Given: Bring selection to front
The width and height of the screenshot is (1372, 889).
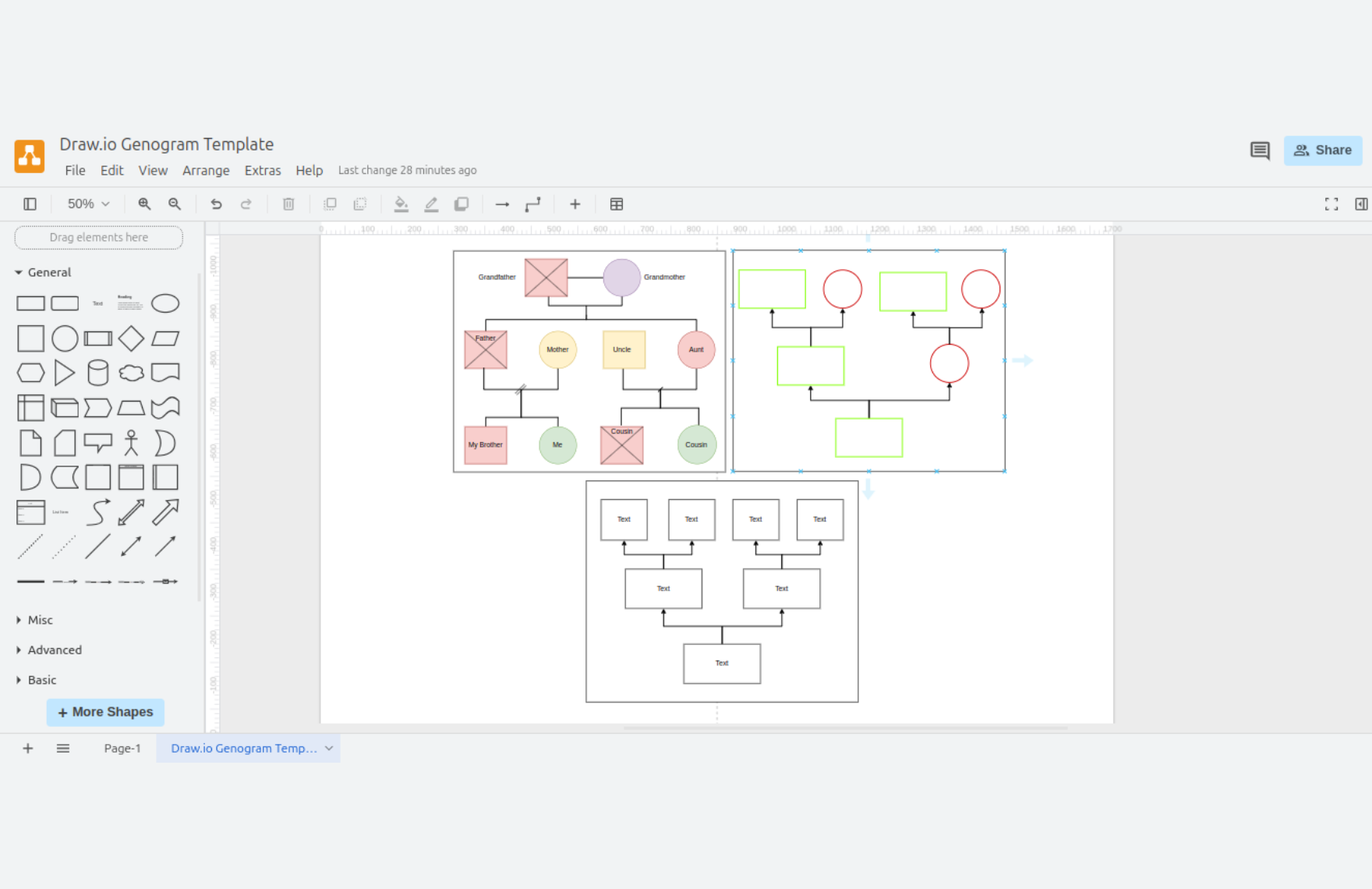Looking at the screenshot, I should pyautogui.click(x=330, y=204).
